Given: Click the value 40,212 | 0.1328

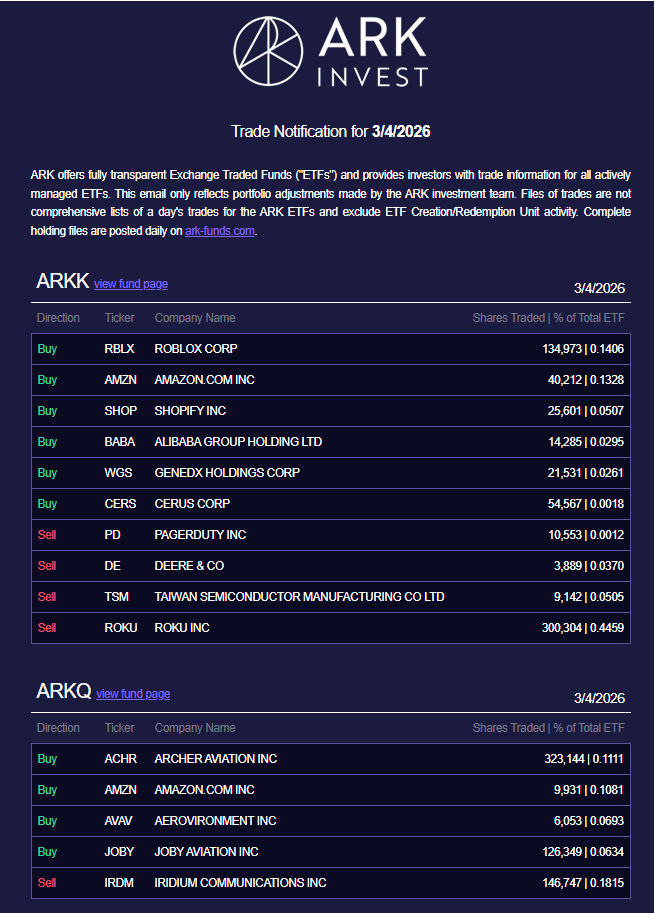Looking at the screenshot, I should coord(585,380).
